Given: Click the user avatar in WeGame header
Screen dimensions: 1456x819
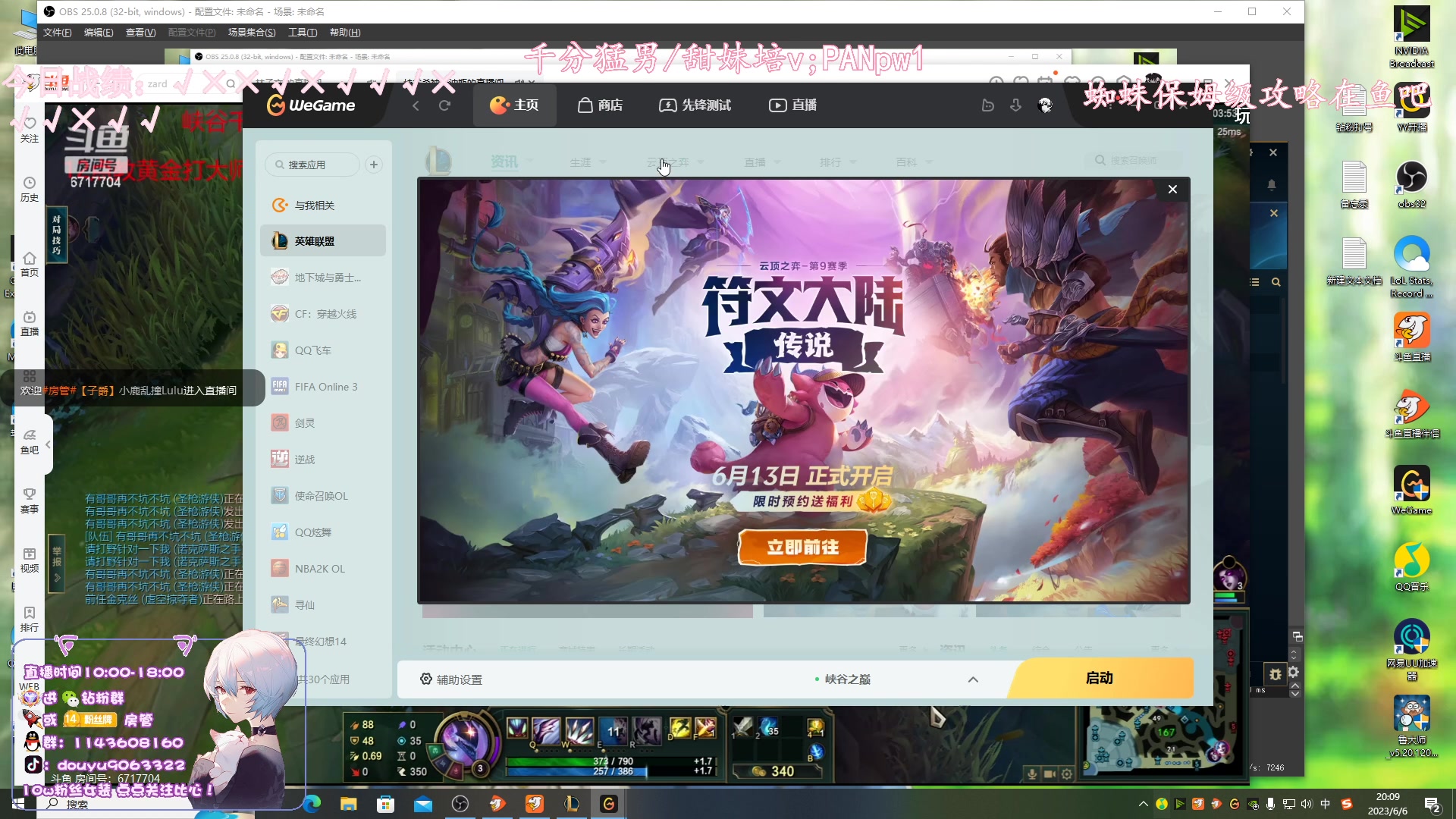Looking at the screenshot, I should point(1045,105).
